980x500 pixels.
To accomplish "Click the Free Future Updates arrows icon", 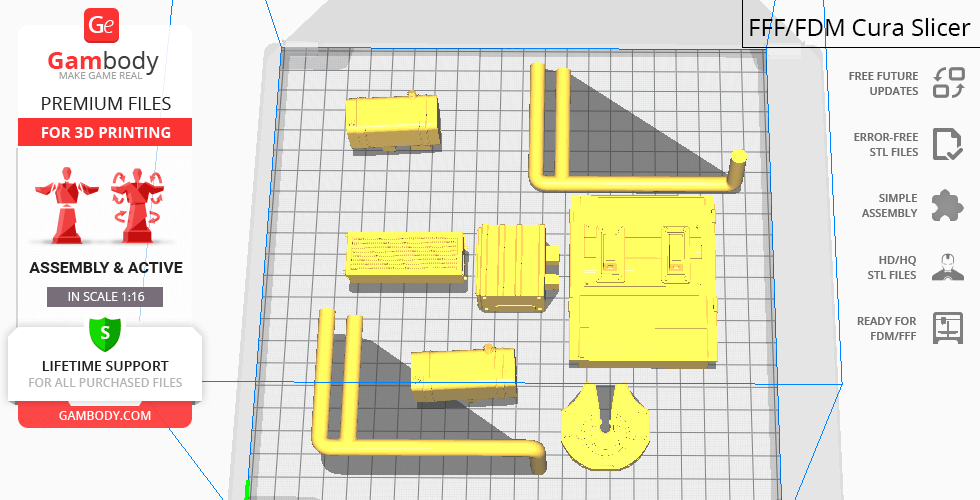I will tap(946, 83).
